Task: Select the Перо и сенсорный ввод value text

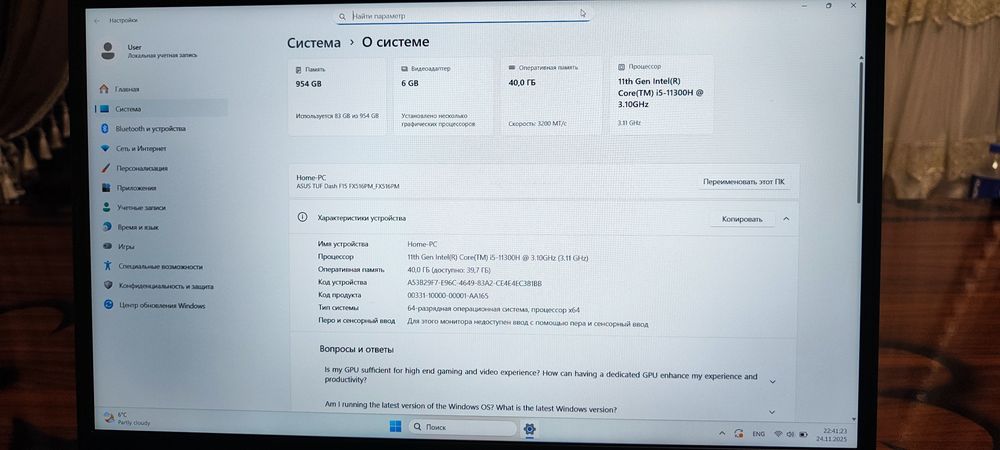Action: pos(527,324)
